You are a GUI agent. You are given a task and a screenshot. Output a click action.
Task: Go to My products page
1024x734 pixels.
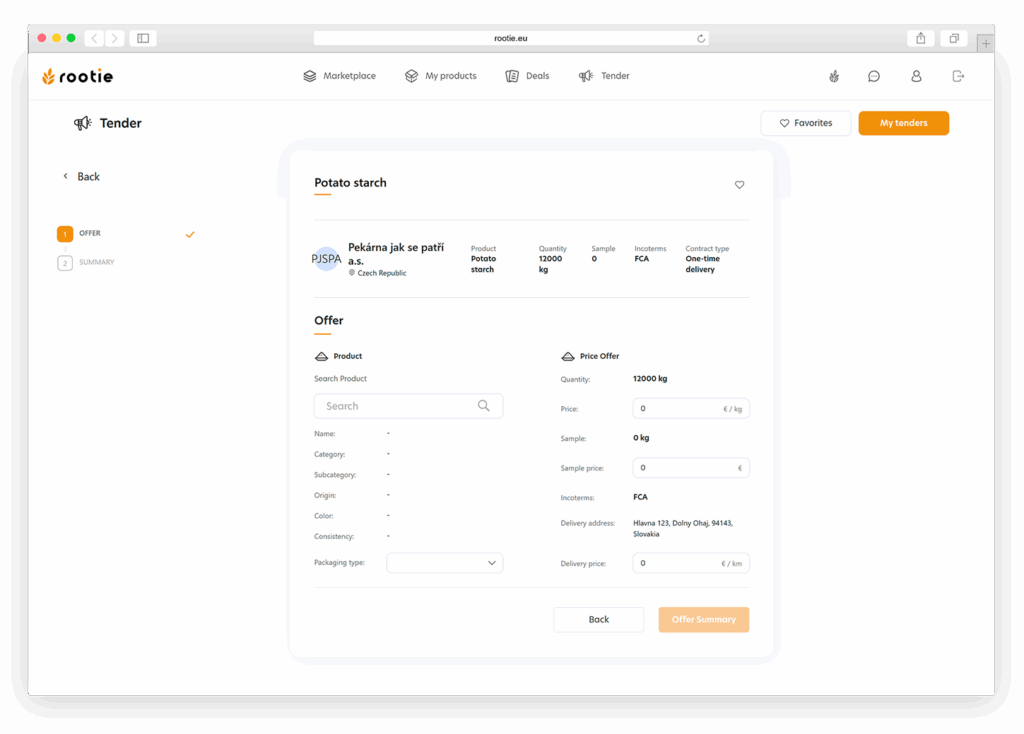[x=441, y=76]
